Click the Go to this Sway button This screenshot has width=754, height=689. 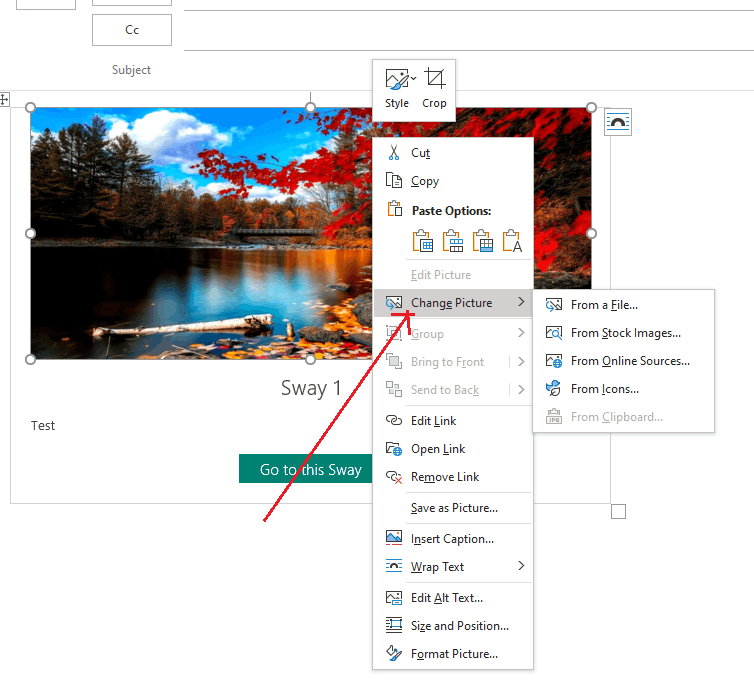[x=306, y=469]
